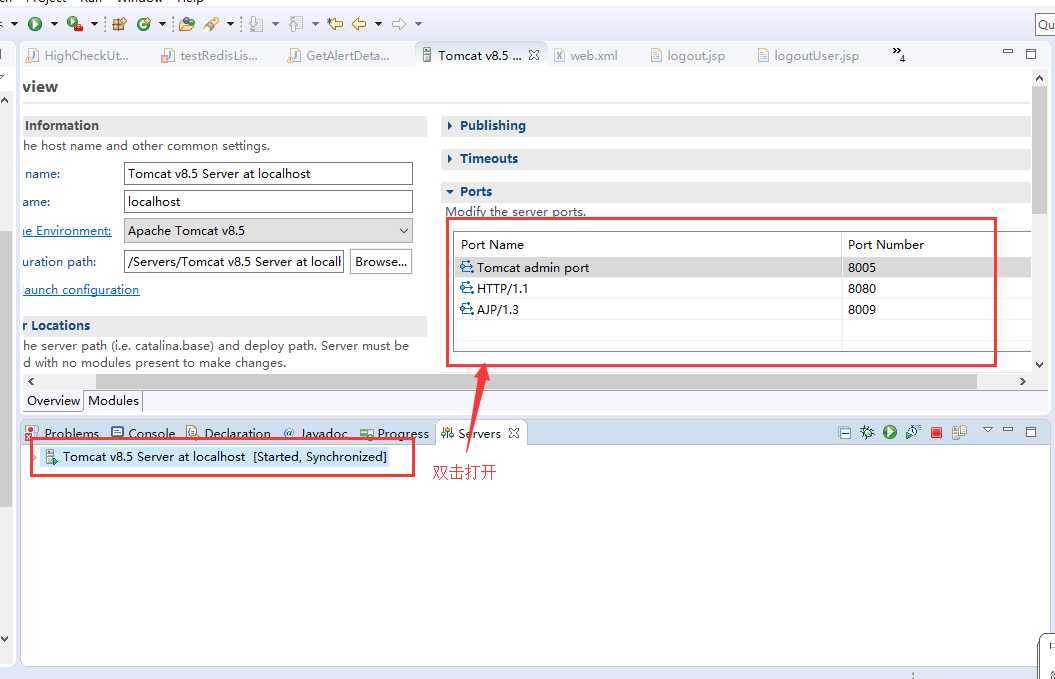Open the launch configuration link
Viewport: 1055px width, 679px height.
coord(81,290)
